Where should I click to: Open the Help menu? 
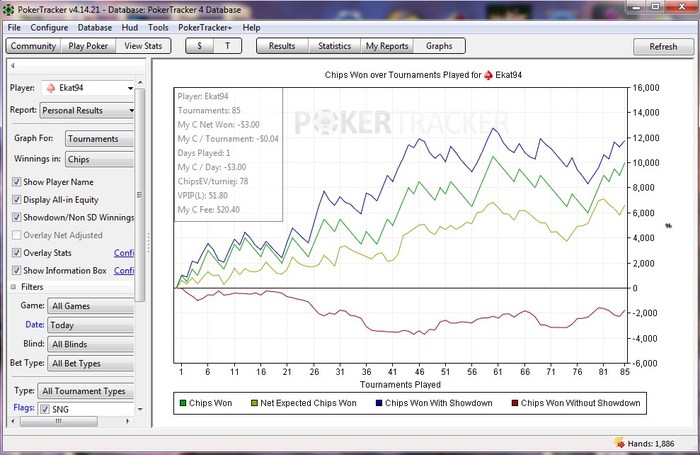pyautogui.click(x=251, y=28)
